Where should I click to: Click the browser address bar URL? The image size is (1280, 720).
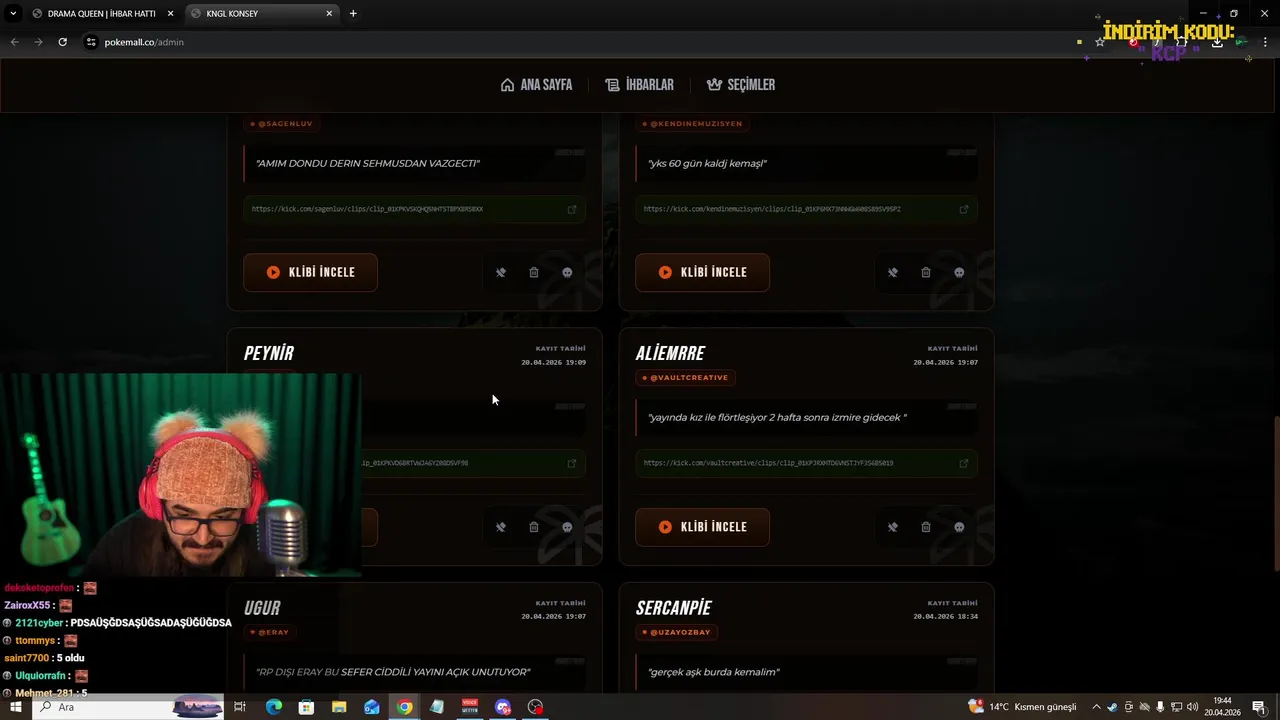144,42
